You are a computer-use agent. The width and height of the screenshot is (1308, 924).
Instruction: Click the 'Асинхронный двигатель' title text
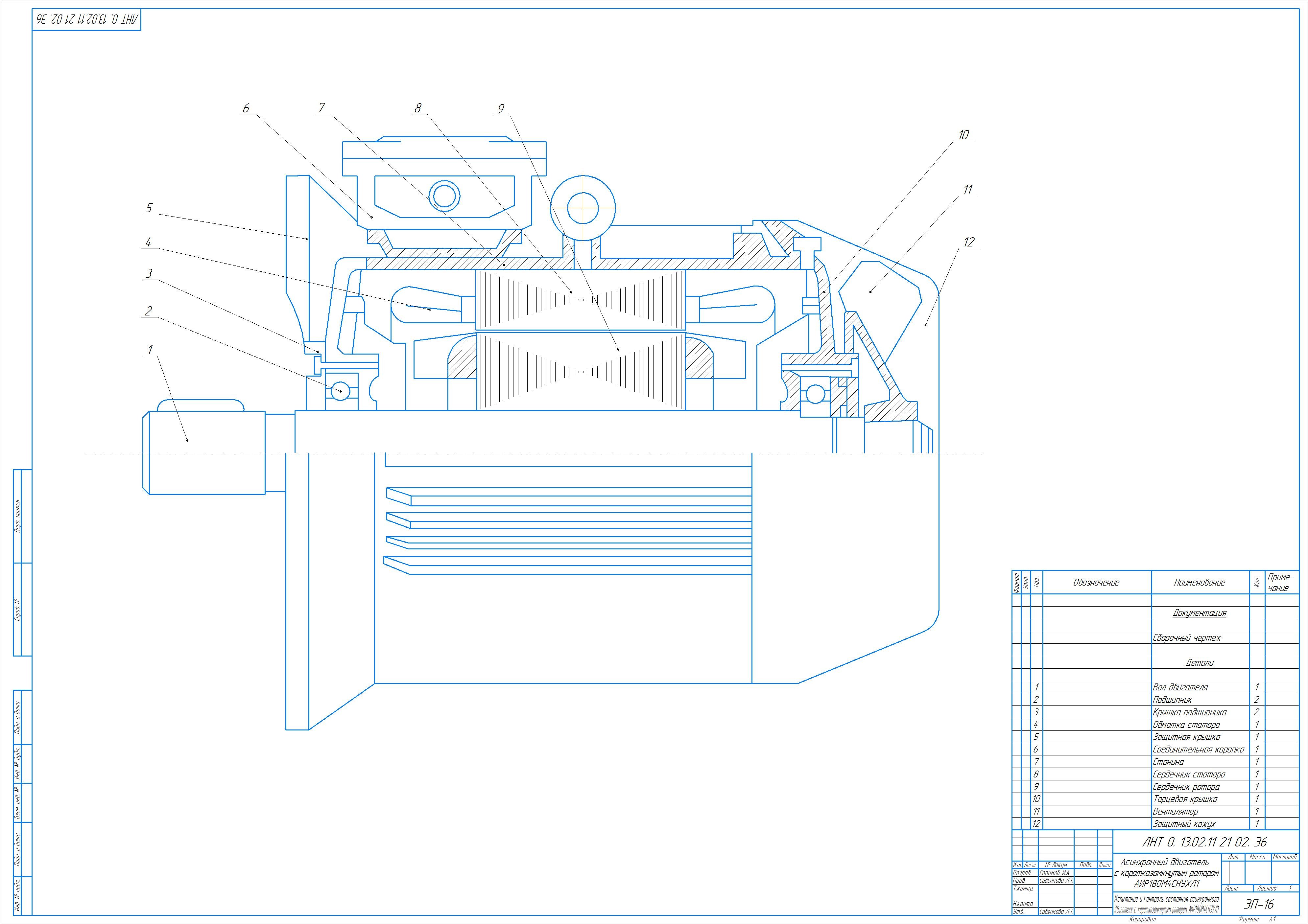pyautogui.click(x=1164, y=862)
